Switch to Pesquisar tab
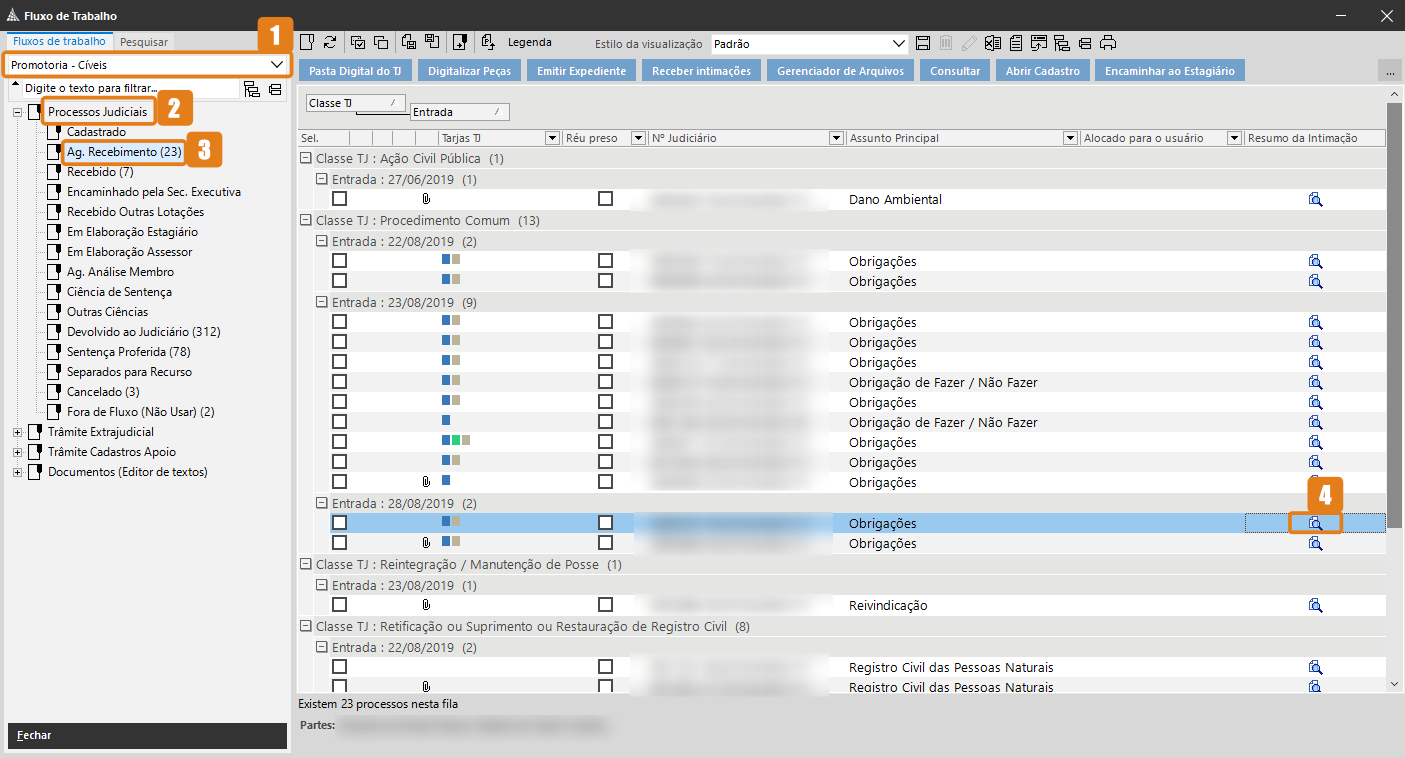Screen dimensions: 1405x758 click(x=144, y=42)
